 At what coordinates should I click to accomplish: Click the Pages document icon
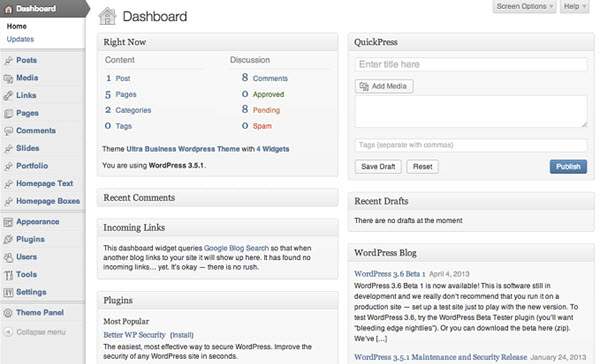coord(8,113)
